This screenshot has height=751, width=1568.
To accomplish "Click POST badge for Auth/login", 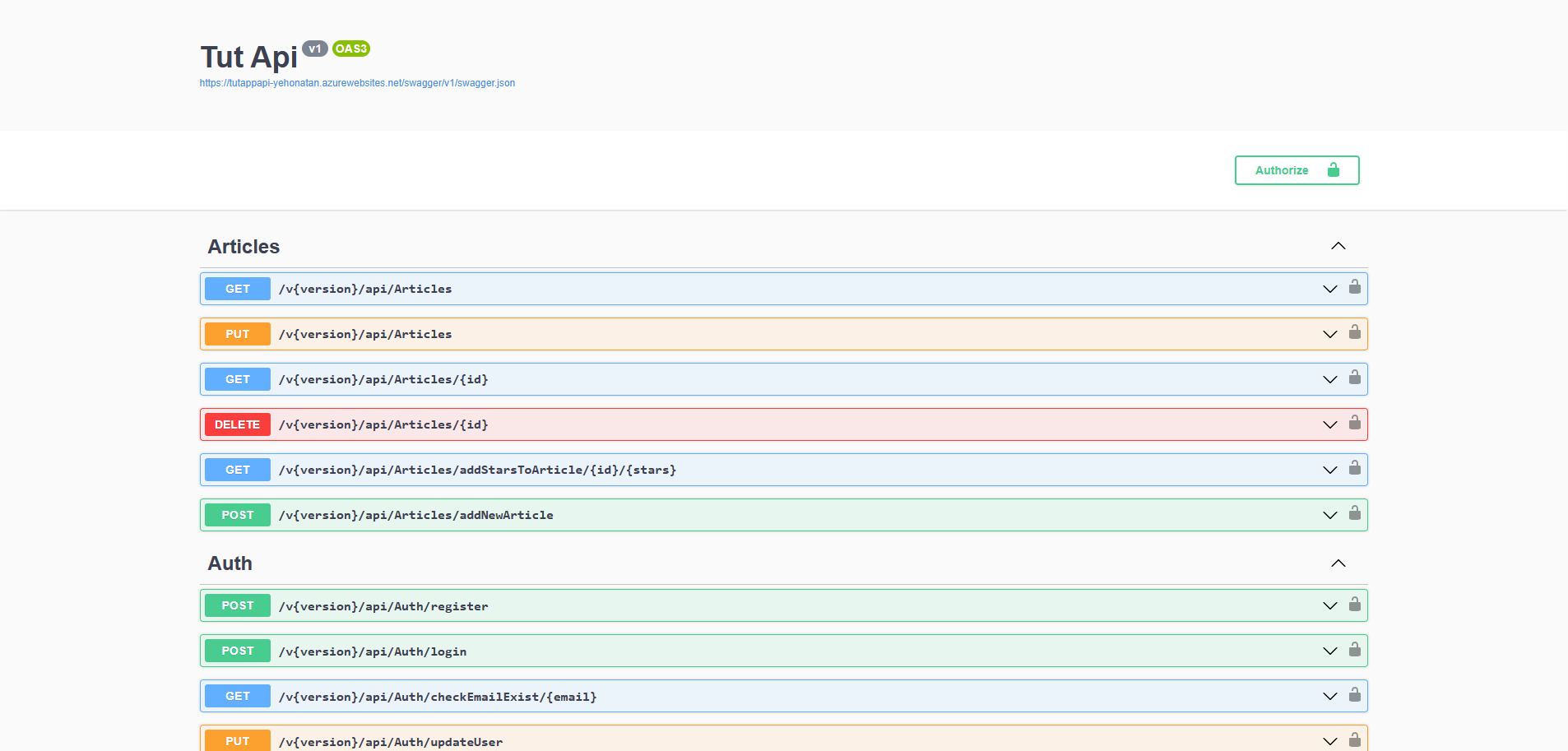I will pyautogui.click(x=238, y=651).
